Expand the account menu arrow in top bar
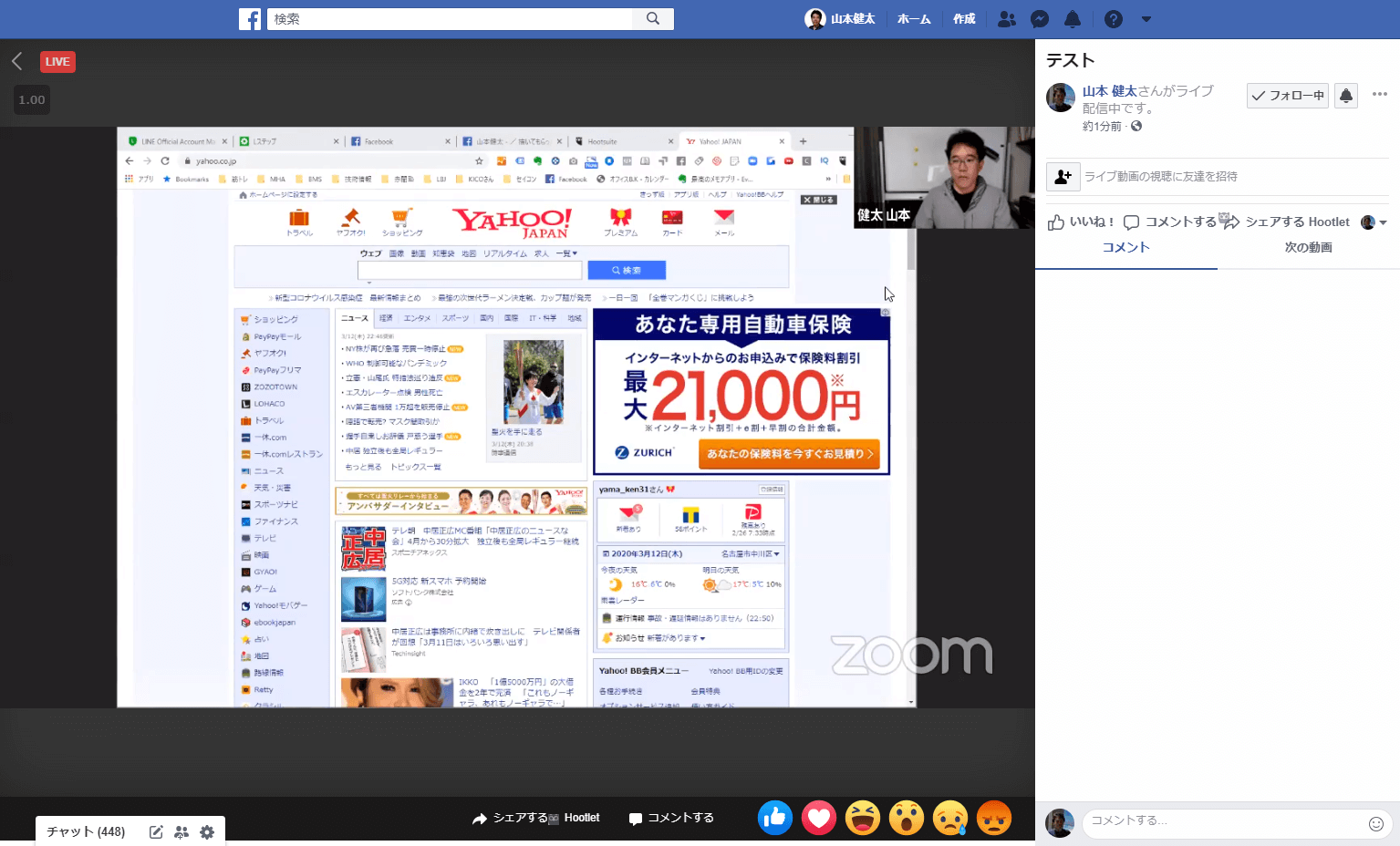The height and width of the screenshot is (846, 1400). [x=1146, y=19]
